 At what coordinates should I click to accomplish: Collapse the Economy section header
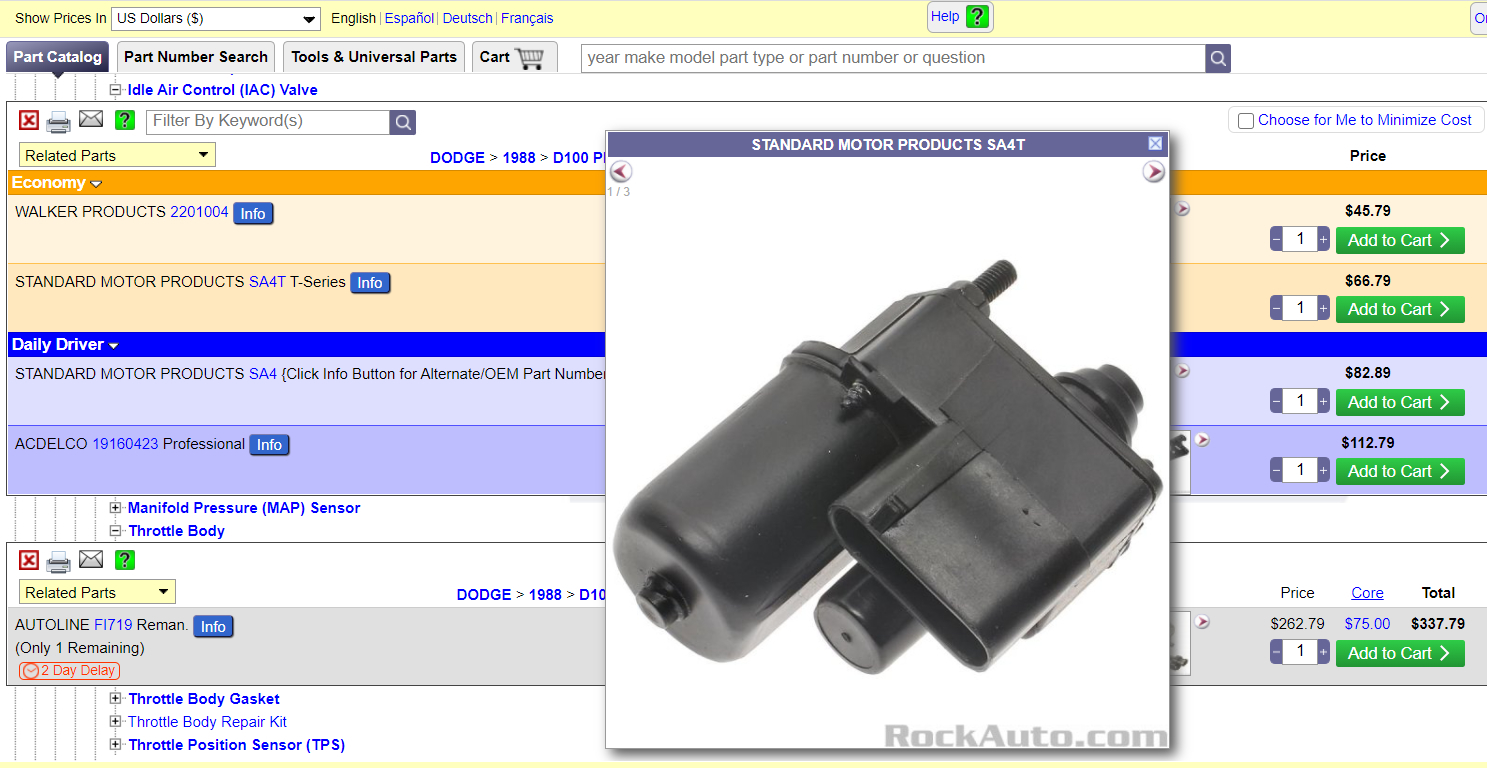tap(56, 183)
